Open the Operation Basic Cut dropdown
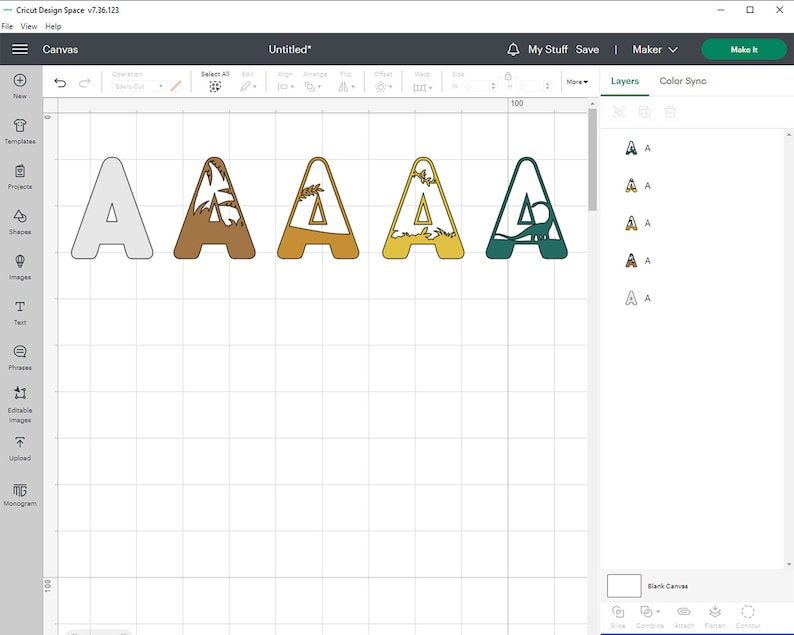 (139, 86)
